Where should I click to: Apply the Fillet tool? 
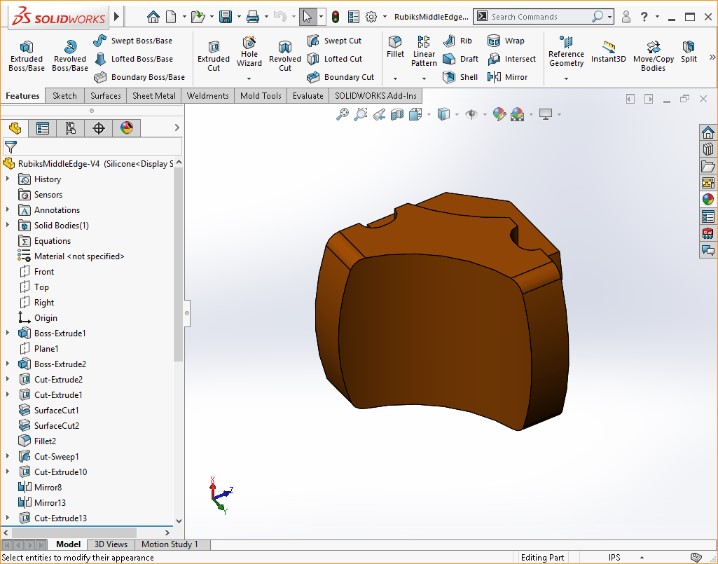point(395,47)
